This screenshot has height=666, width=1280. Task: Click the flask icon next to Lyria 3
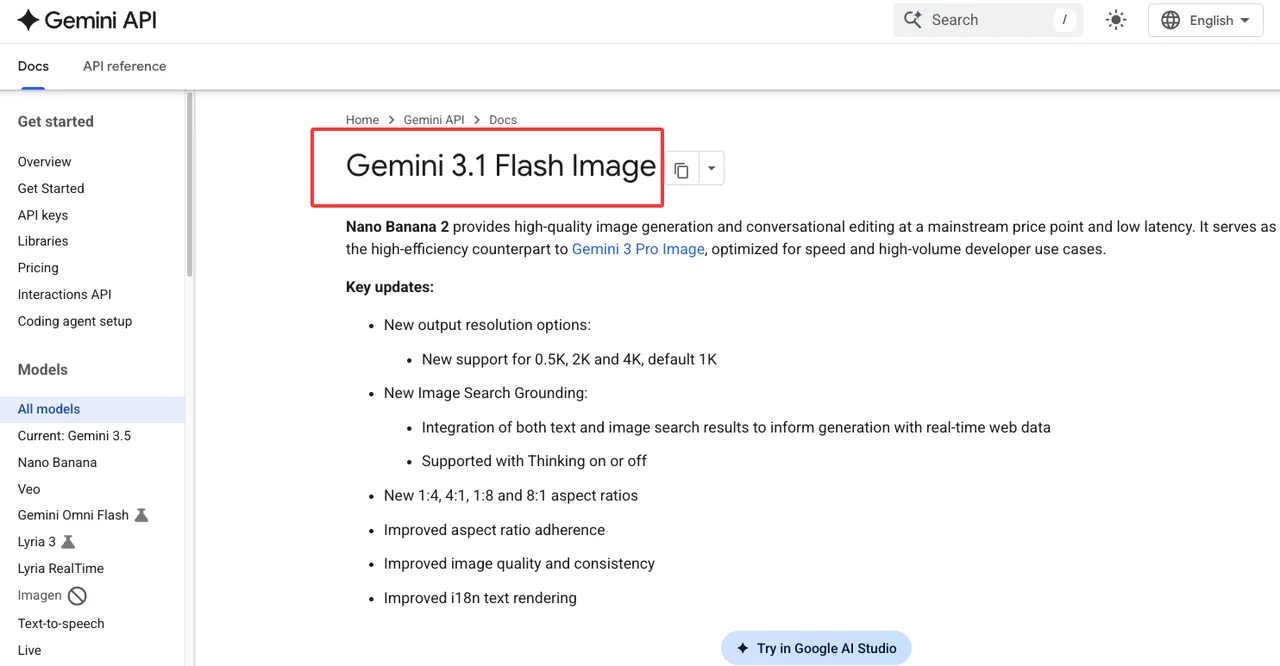(68, 542)
